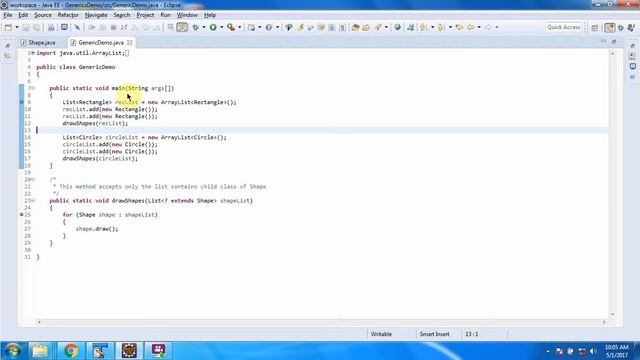640x360 pixels.
Task: Open Chrome from the taskbar
Action: coord(71,351)
